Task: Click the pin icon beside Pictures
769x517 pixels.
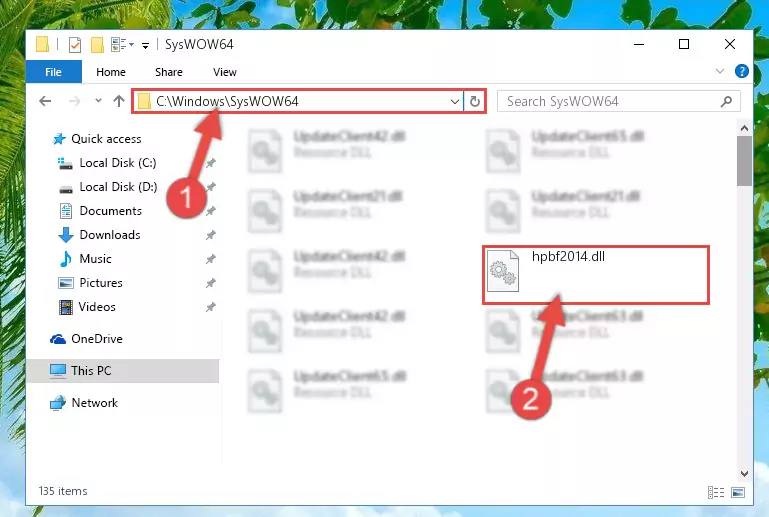Action: [211, 283]
